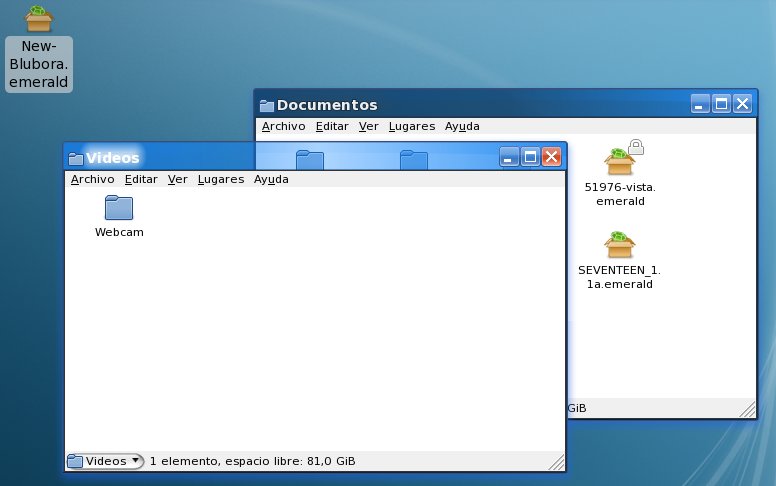The width and height of the screenshot is (776, 486).
Task: Click the Documentos window resize grip
Action: tap(747, 409)
